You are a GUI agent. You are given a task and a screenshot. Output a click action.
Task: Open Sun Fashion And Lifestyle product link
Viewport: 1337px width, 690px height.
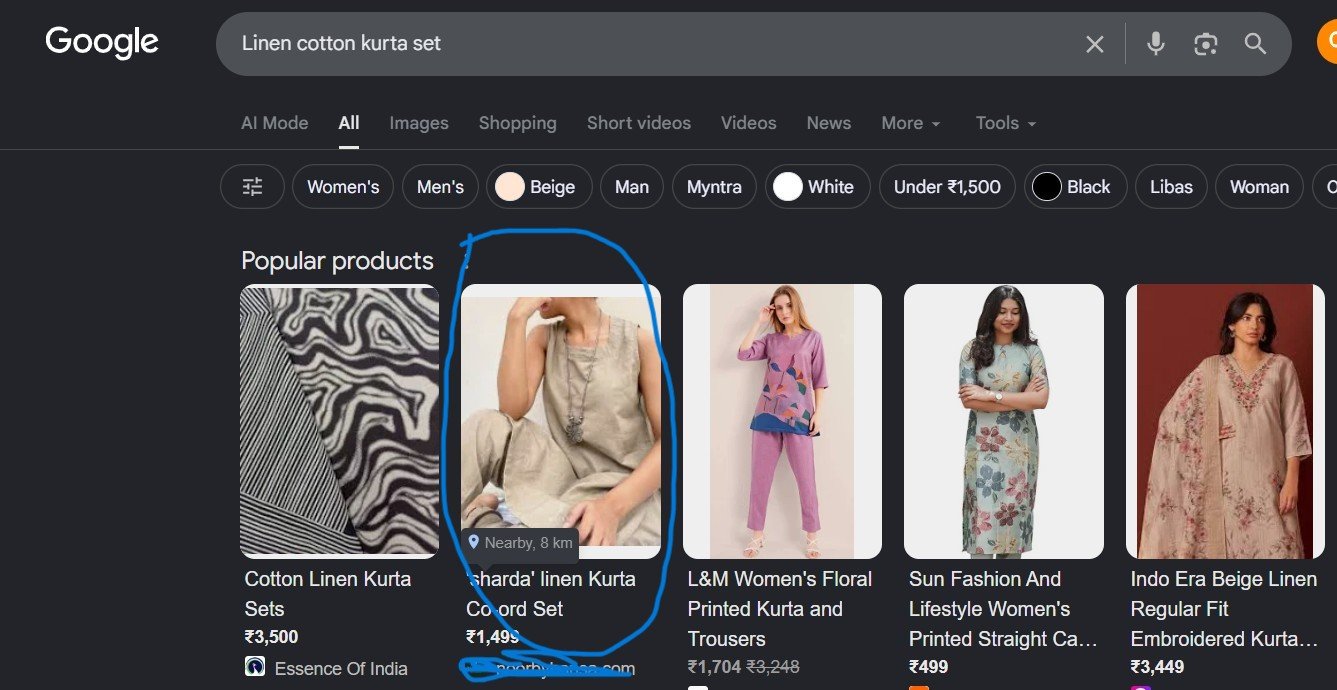click(x=1004, y=609)
